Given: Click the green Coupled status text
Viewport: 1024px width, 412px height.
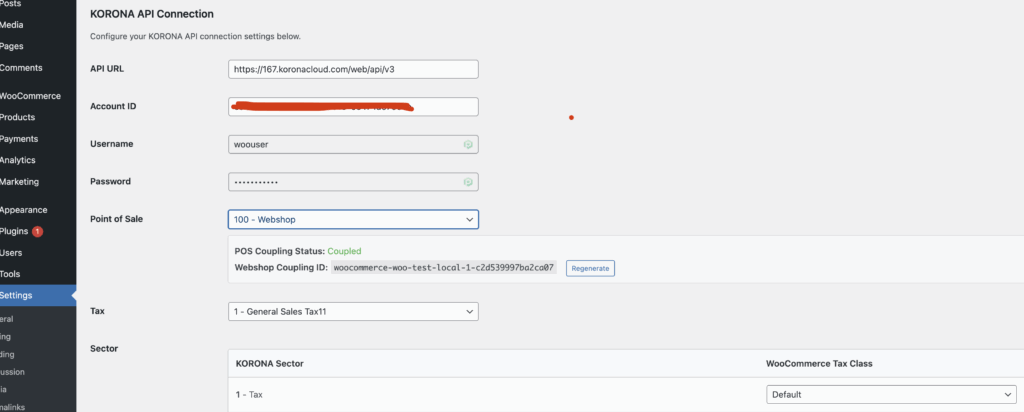Looking at the screenshot, I should pos(344,251).
